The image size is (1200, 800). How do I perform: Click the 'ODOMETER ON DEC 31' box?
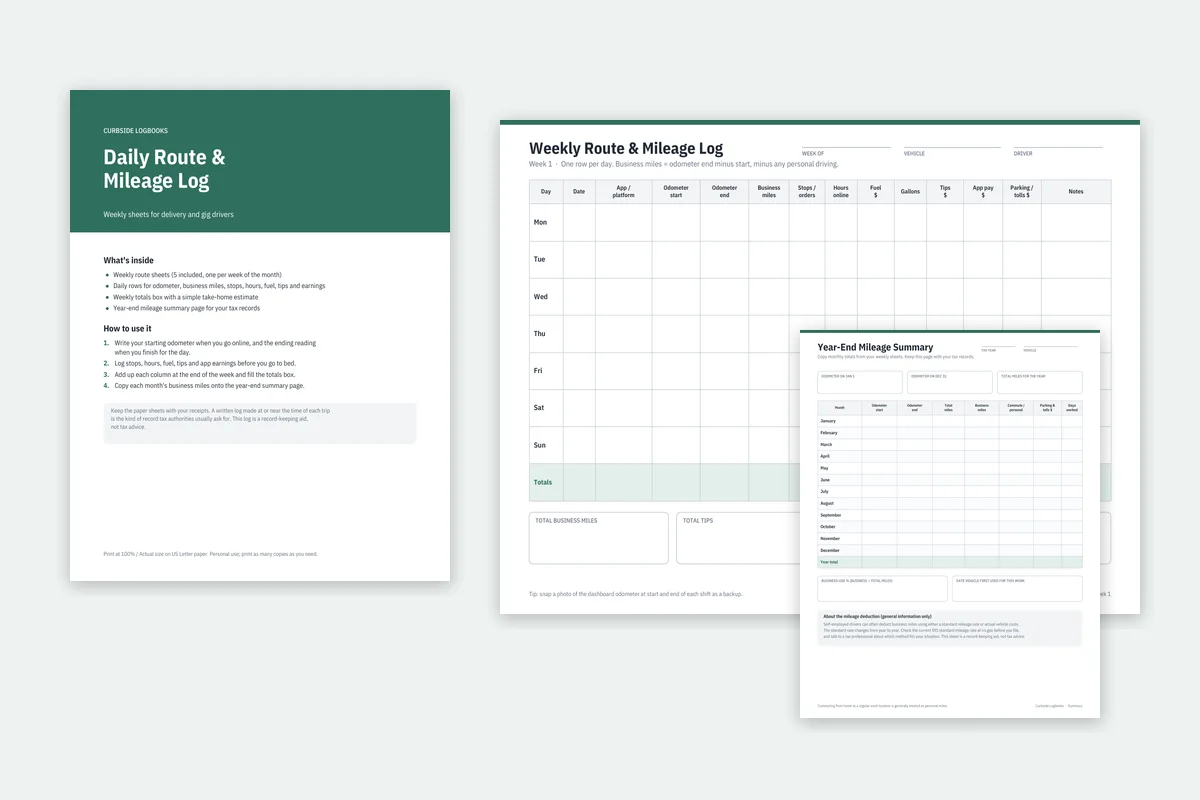(950, 382)
